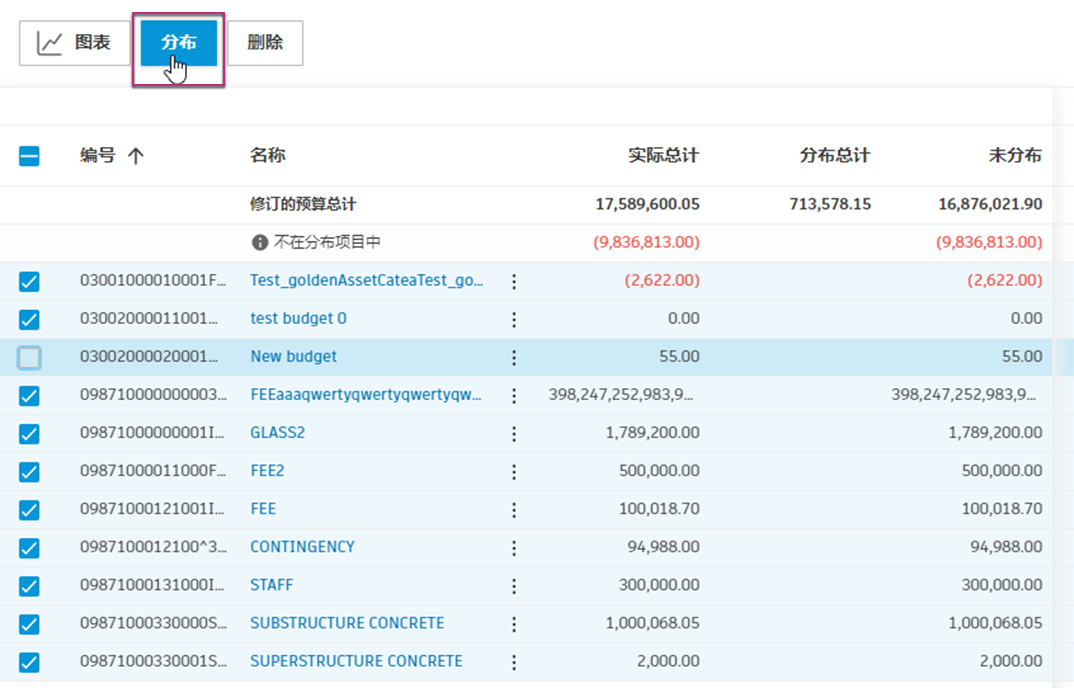Image resolution: width=1074 pixels, height=688 pixels.
Task: Open more options menu for CONTINGENCY
Action: click(514, 548)
